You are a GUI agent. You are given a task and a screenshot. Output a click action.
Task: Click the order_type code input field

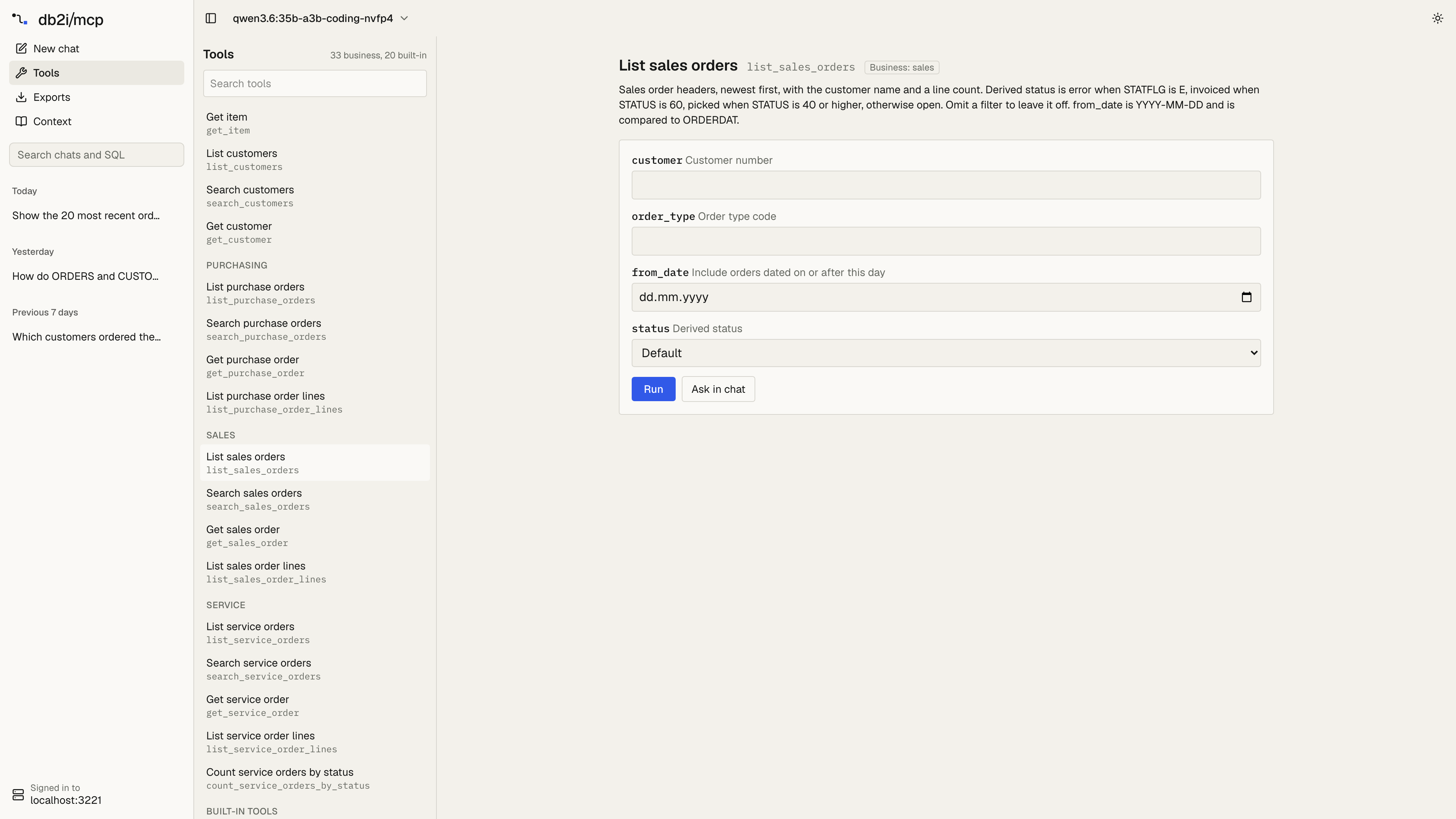point(946,242)
